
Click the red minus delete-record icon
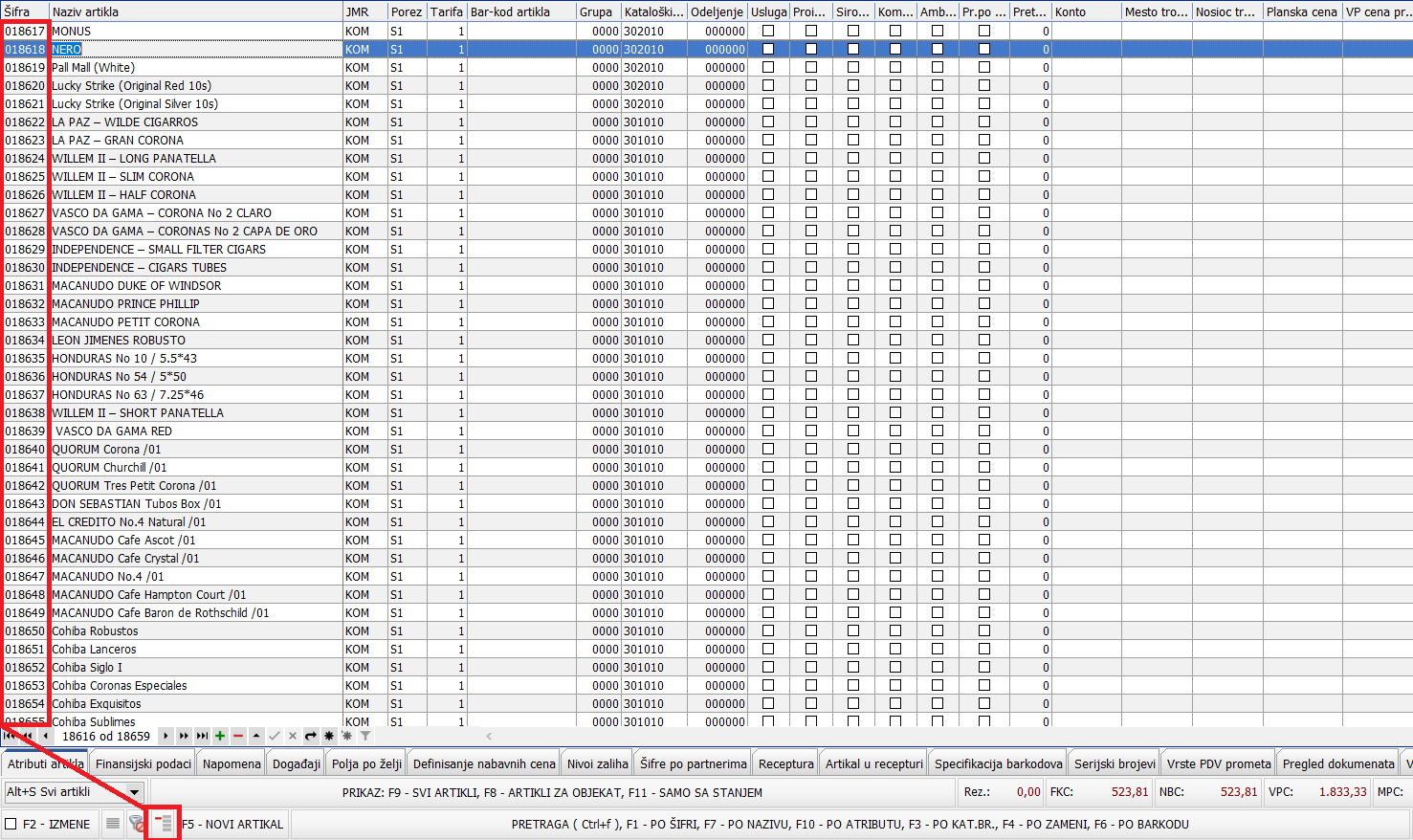pyautogui.click(x=238, y=736)
